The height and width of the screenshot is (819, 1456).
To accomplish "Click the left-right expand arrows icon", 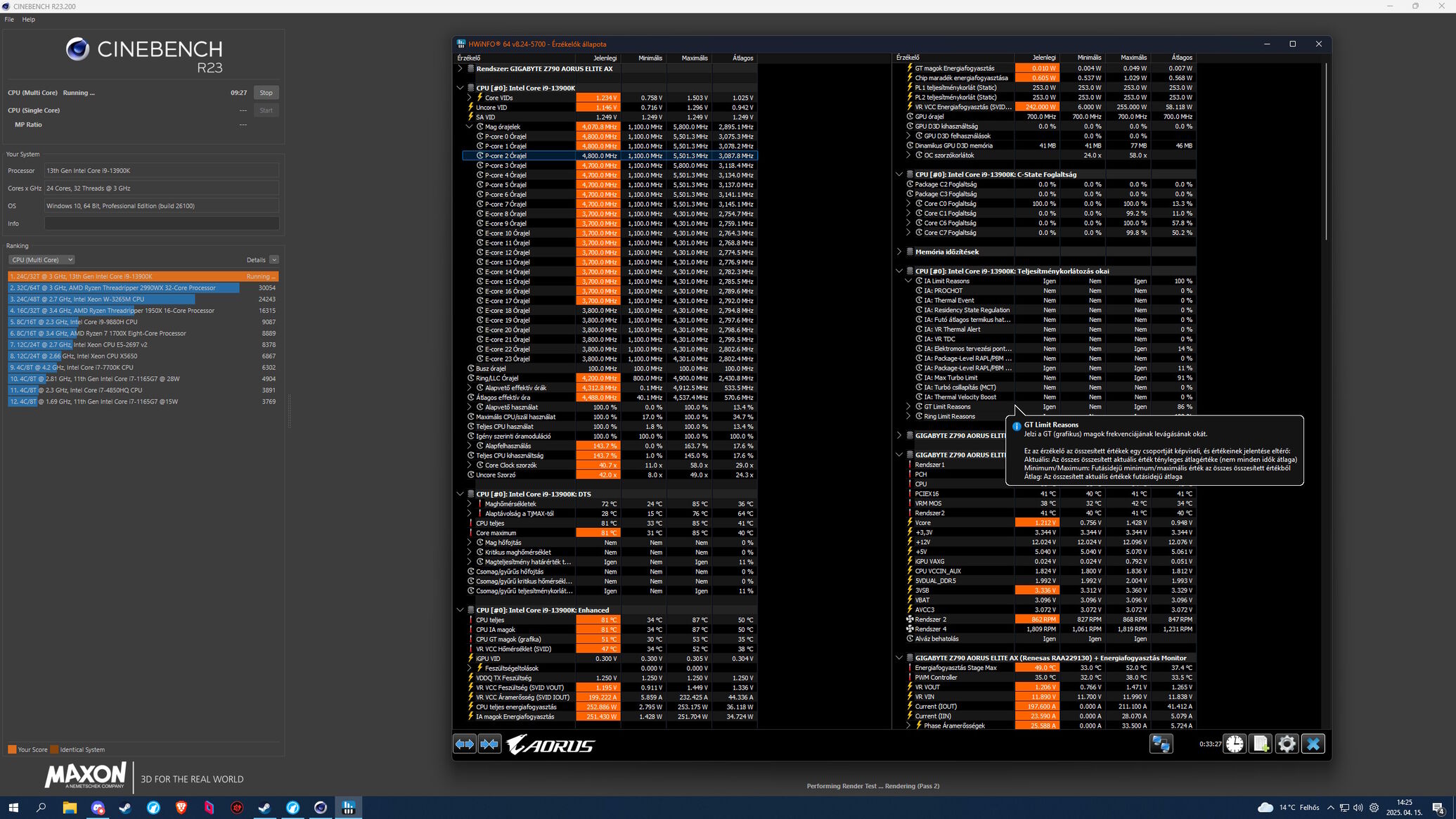I will (465, 744).
